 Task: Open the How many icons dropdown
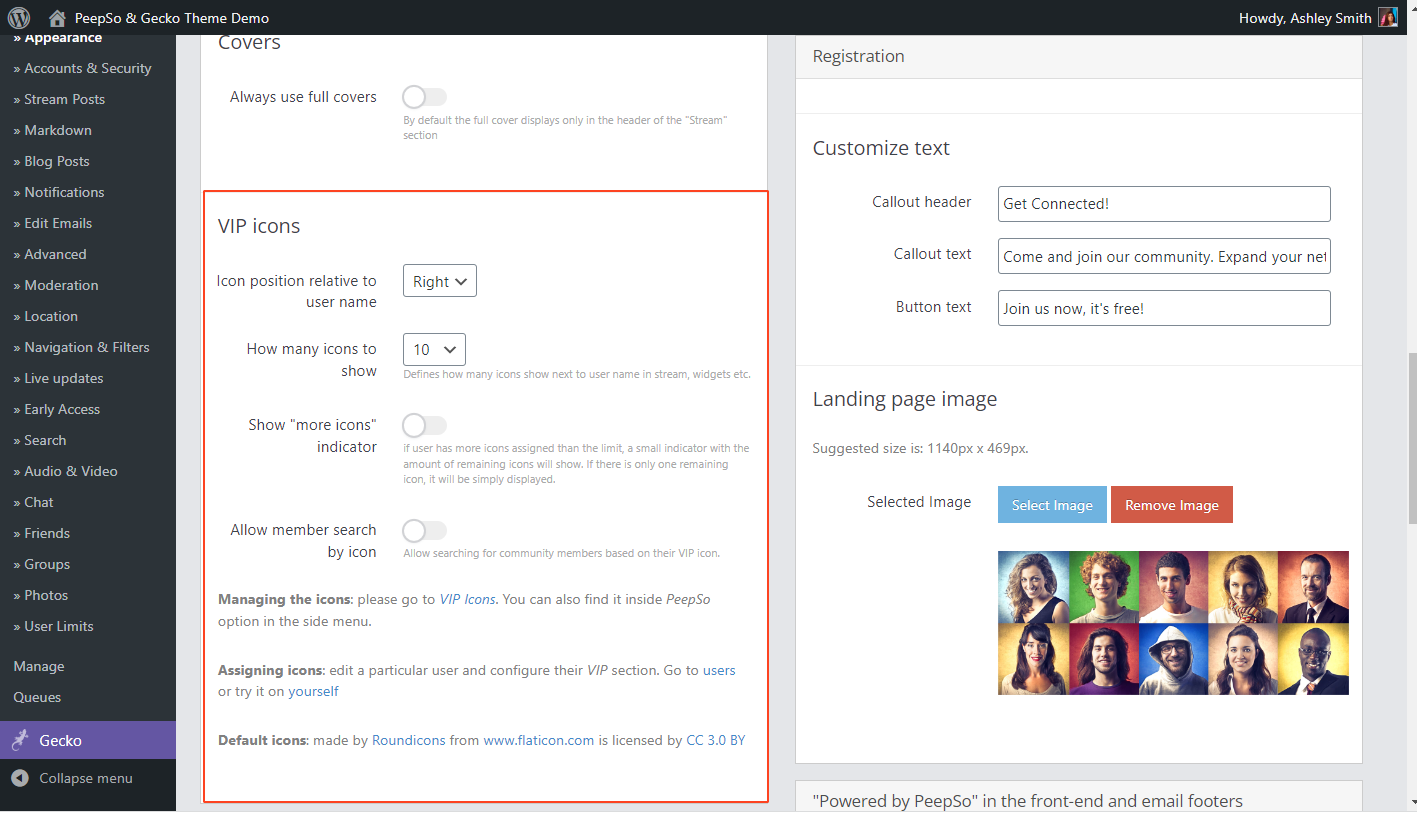[x=434, y=349]
